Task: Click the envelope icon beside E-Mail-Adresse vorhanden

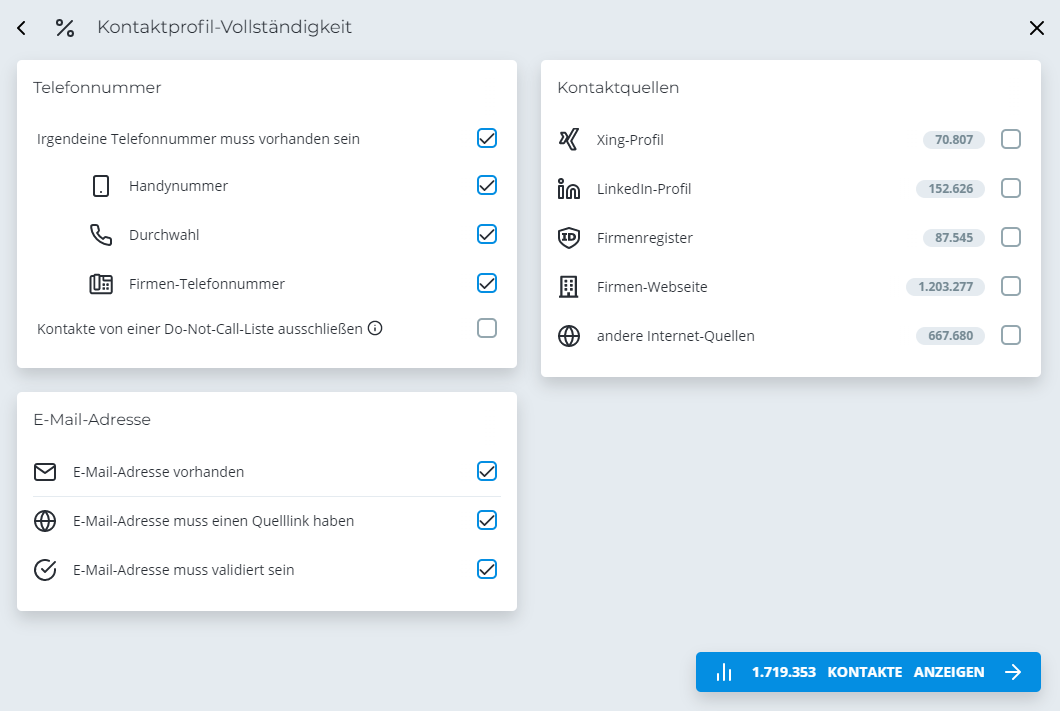Action: click(45, 471)
